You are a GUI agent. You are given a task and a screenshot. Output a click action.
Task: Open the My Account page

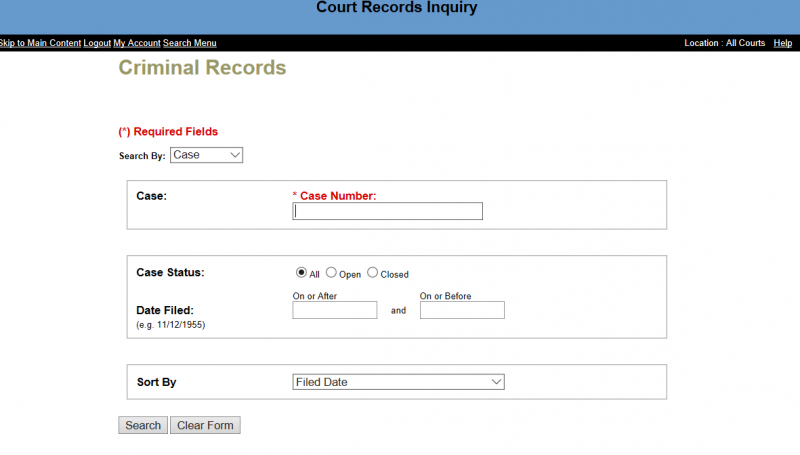coord(137,43)
